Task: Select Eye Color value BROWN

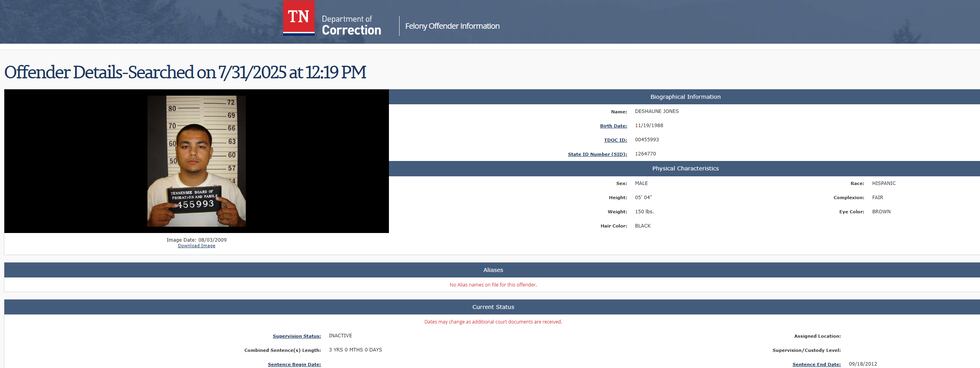Action: click(881, 212)
